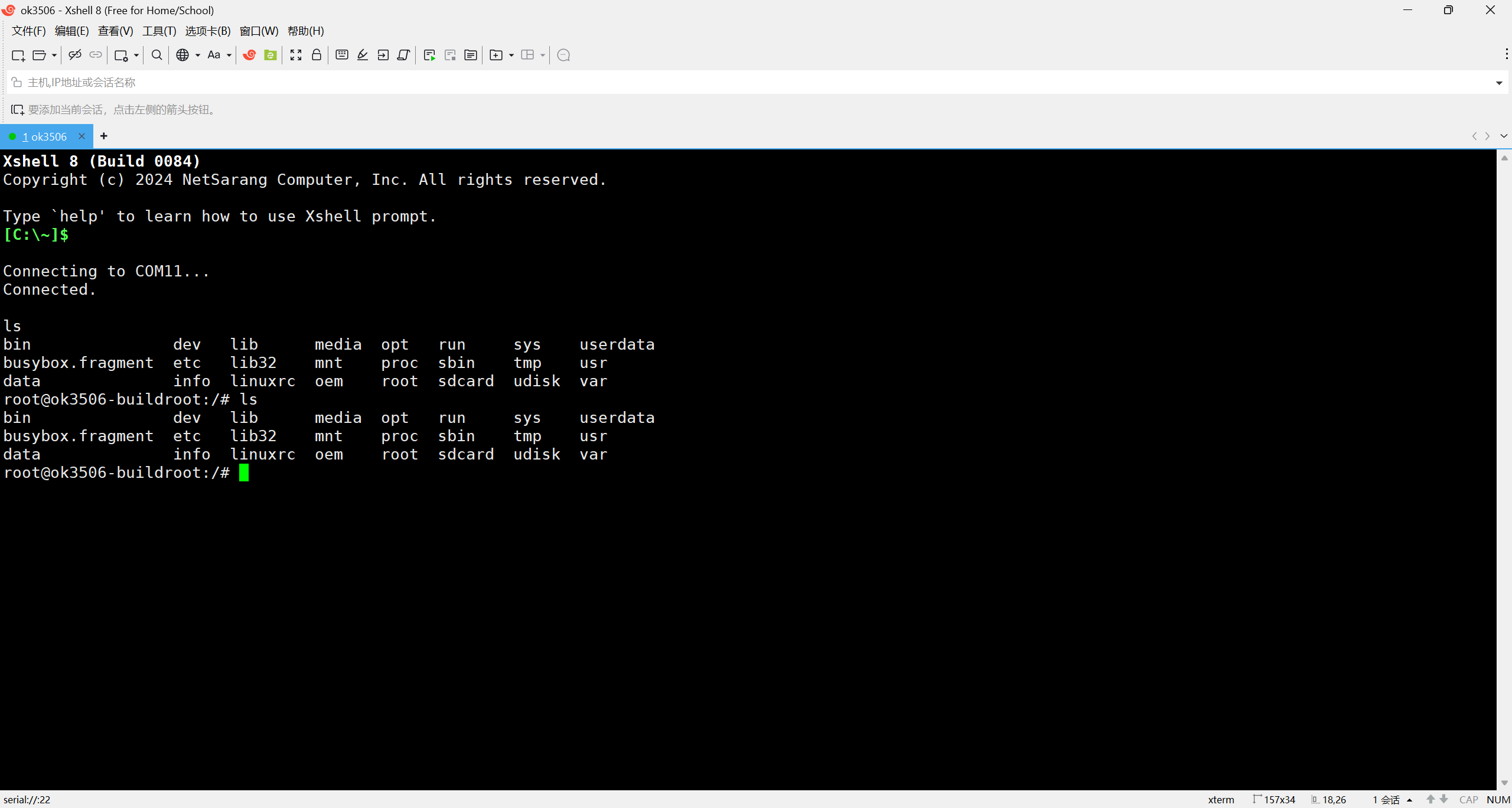Click the host address input field
Screen dimensions: 1512x808
(x=756, y=82)
